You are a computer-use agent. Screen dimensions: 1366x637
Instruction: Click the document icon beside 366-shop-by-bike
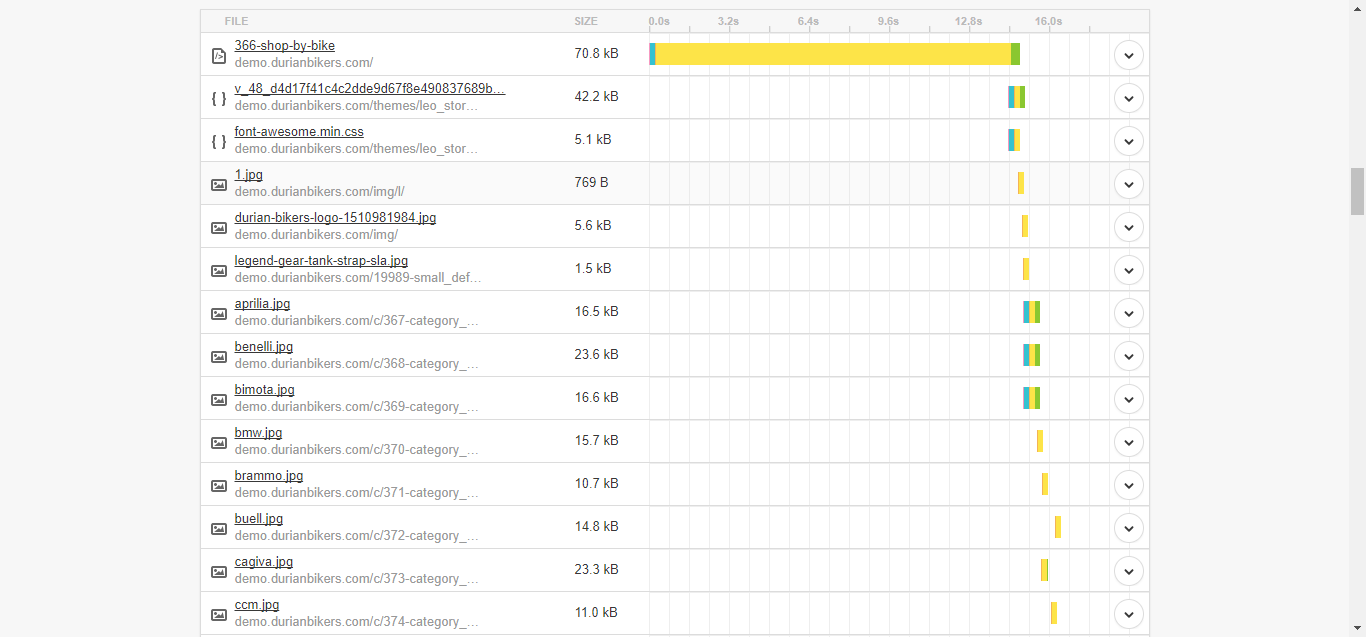coord(219,56)
